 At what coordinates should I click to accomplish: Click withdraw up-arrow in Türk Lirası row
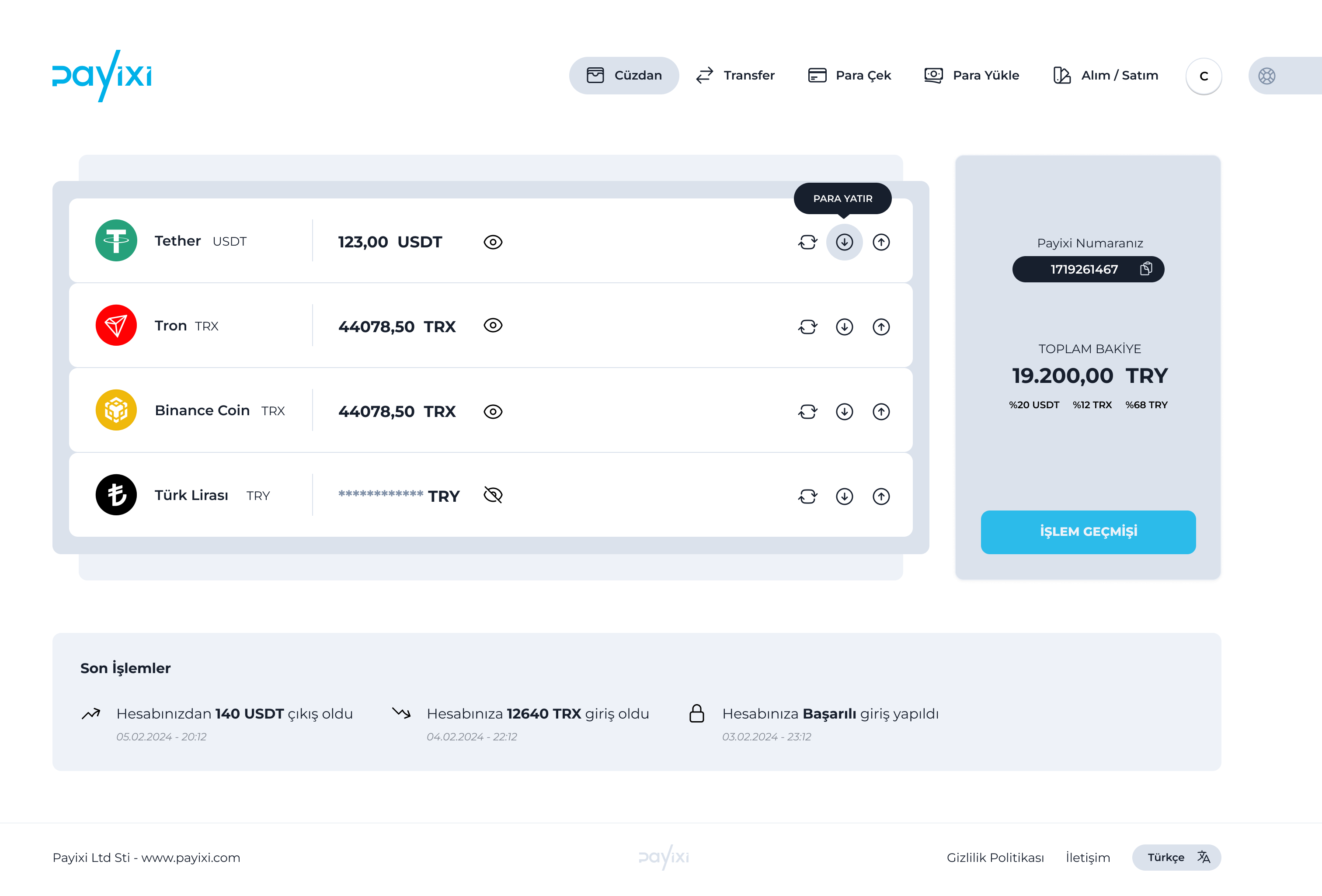(x=881, y=497)
